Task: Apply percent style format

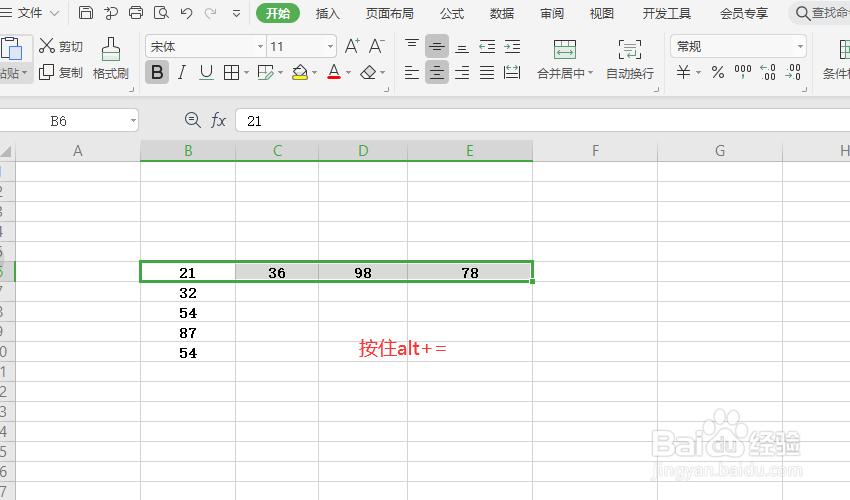Action: click(x=718, y=72)
